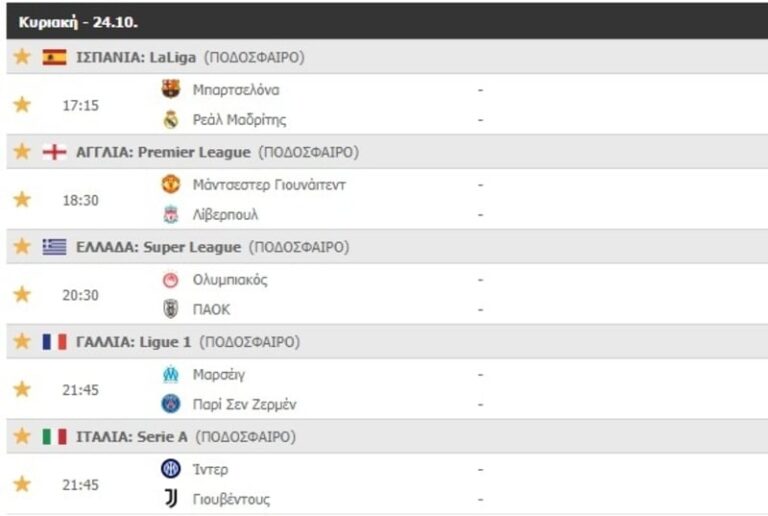768x516 pixels.
Task: Click the Μαρσέιγ team name
Action: click(219, 374)
